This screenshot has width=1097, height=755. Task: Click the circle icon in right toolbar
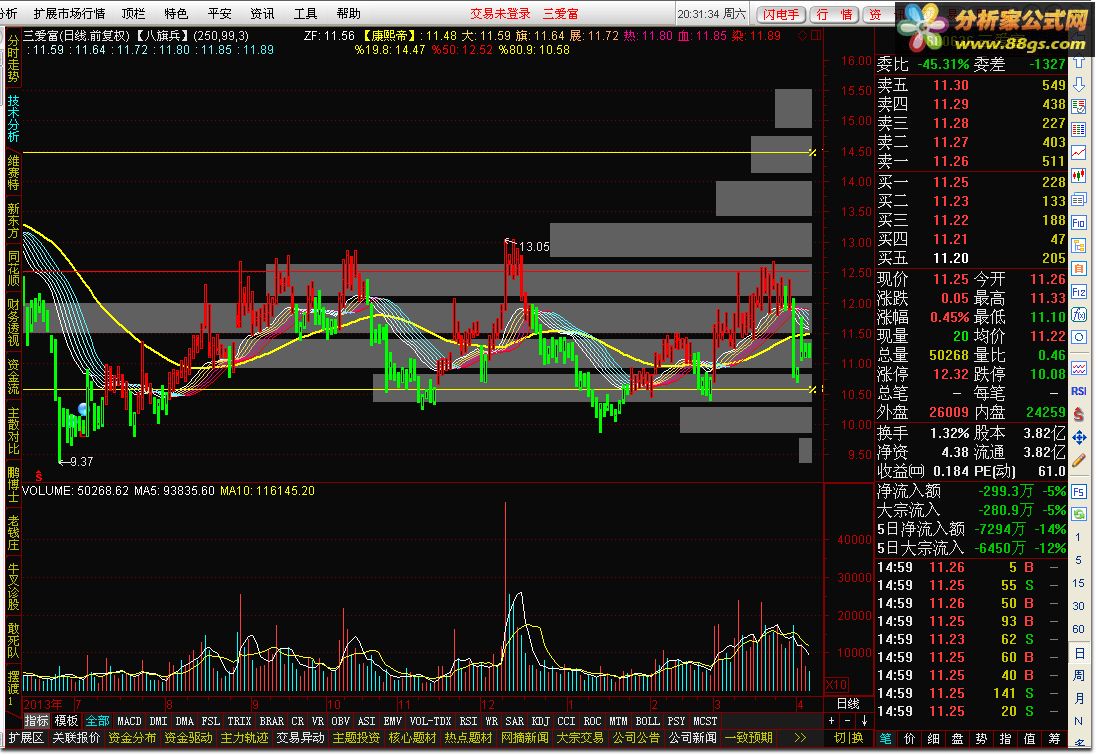coord(1079,337)
